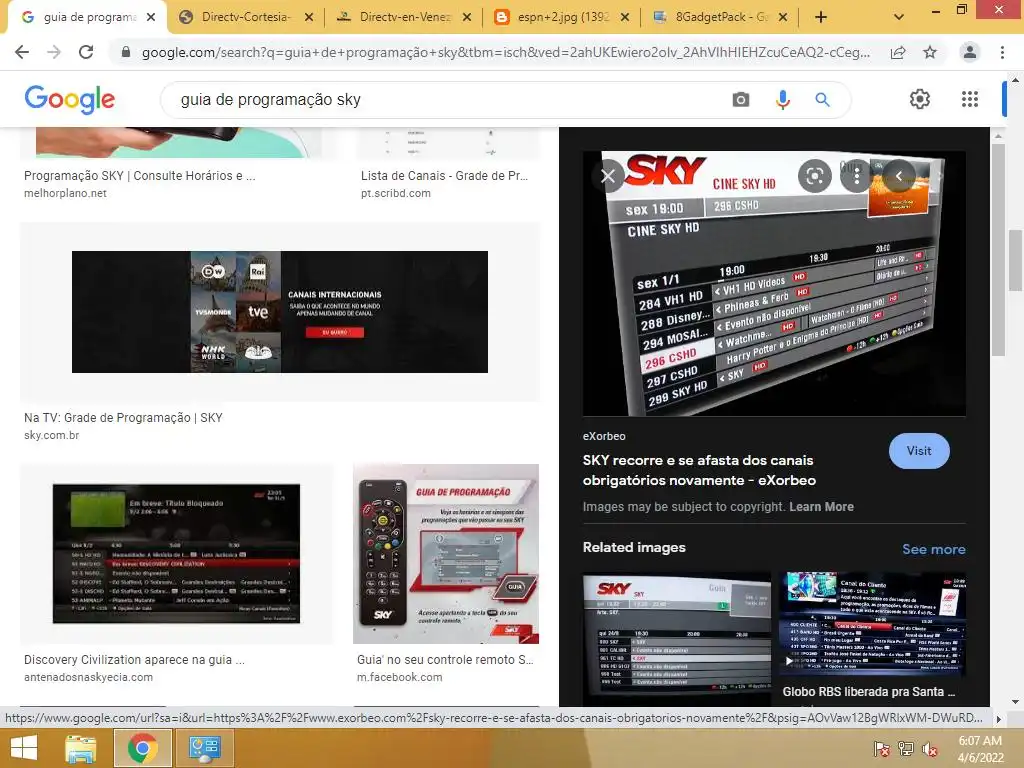Open Chrome's three-dot menu
The height and width of the screenshot is (768, 1024).
[1002, 52]
